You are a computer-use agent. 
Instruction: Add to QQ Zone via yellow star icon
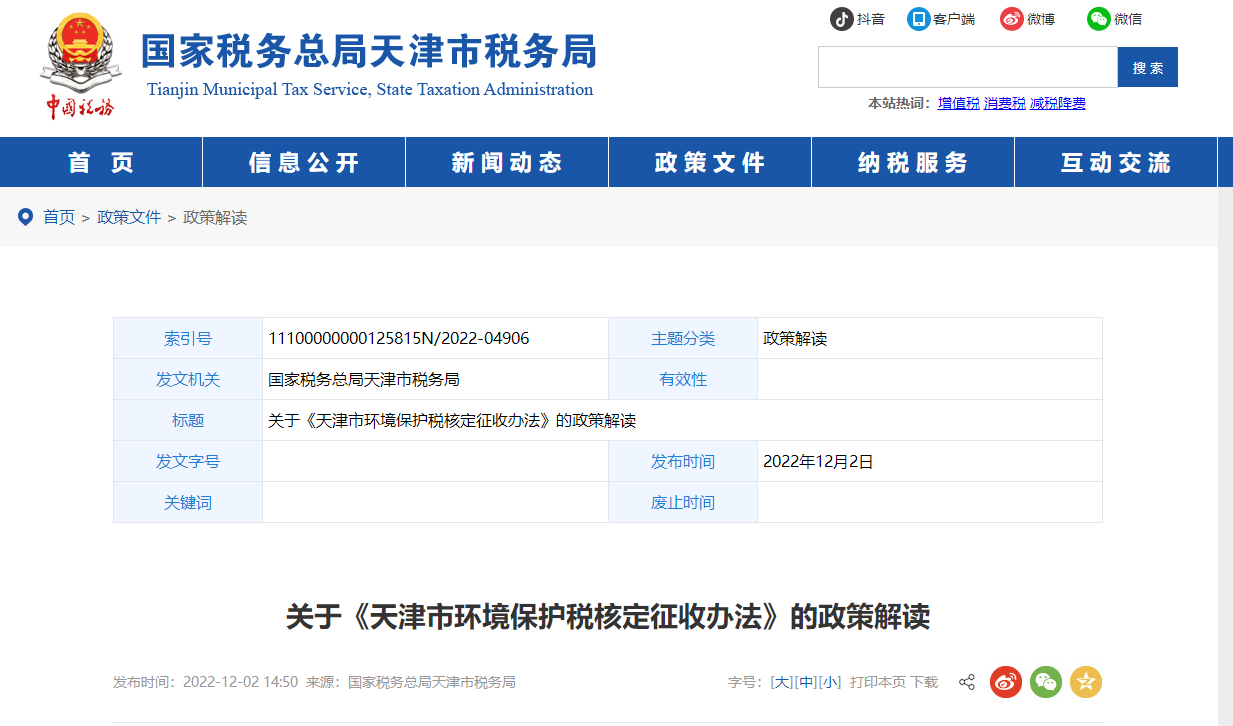click(1086, 682)
